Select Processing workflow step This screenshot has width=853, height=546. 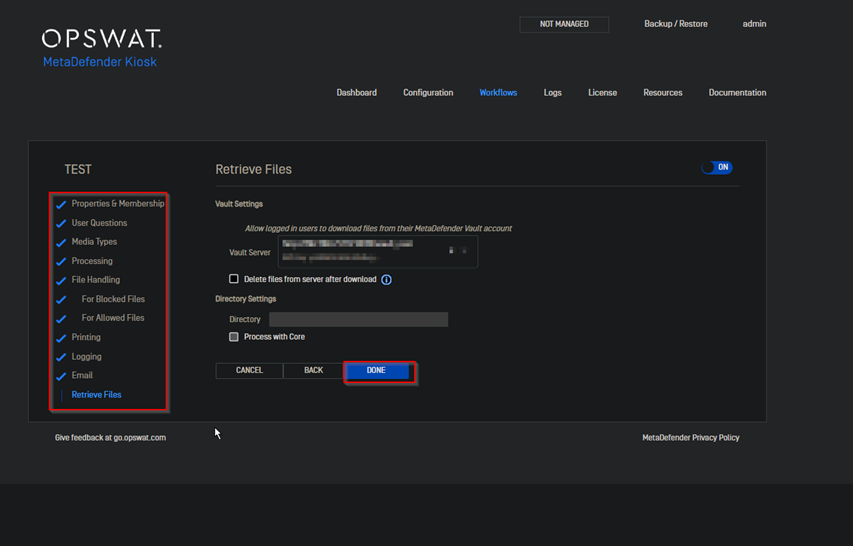click(x=92, y=261)
